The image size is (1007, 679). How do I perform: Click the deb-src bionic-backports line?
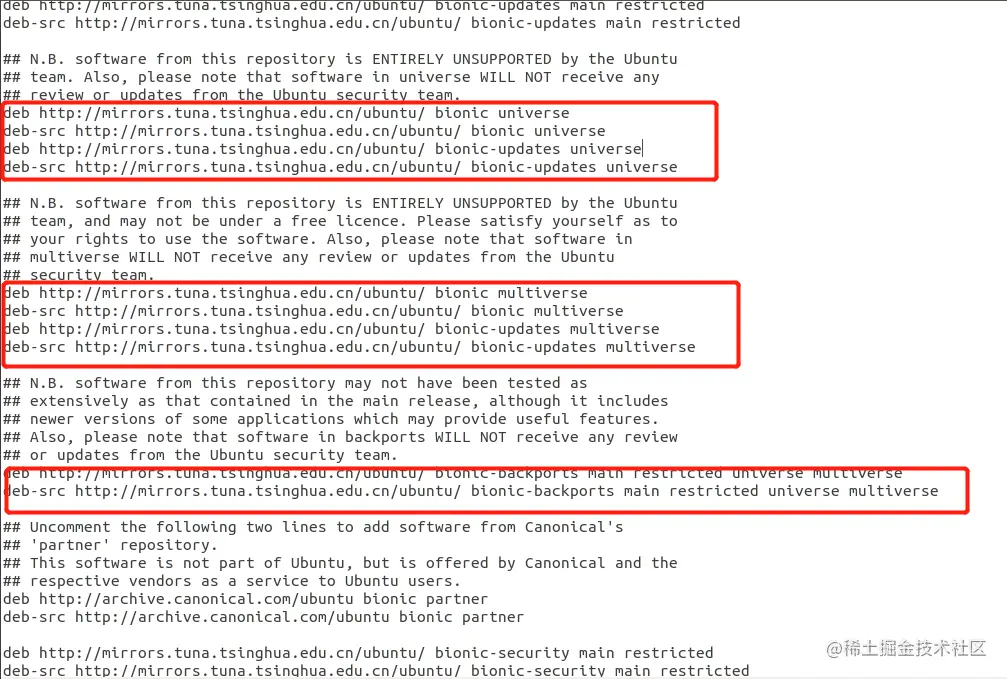coord(470,491)
